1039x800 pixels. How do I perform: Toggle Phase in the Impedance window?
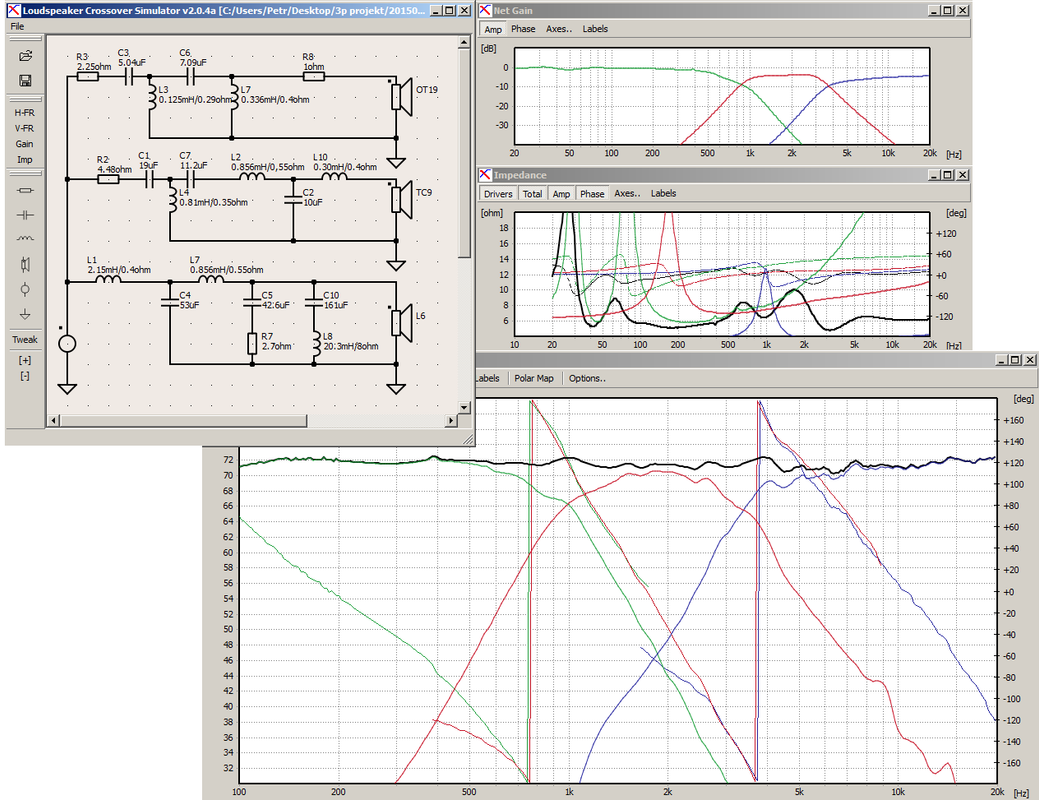pyautogui.click(x=592, y=194)
